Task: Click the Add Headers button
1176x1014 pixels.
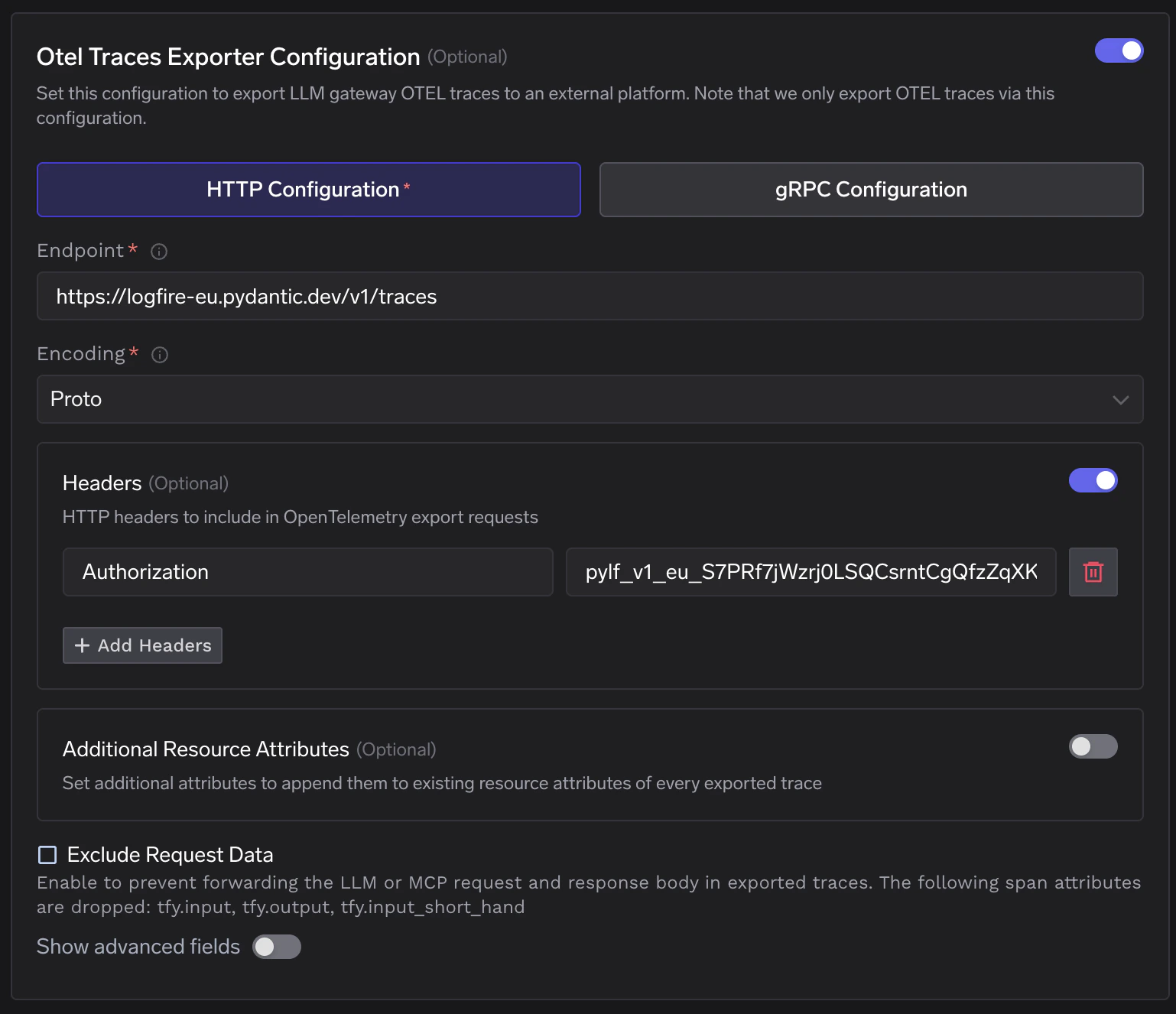Action: (x=142, y=645)
